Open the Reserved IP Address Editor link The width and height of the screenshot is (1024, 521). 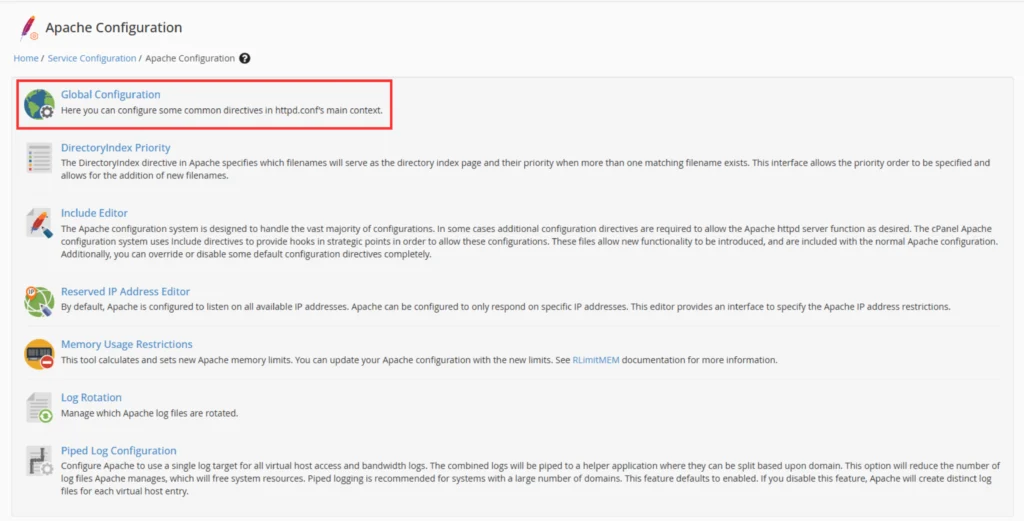[x=125, y=291]
